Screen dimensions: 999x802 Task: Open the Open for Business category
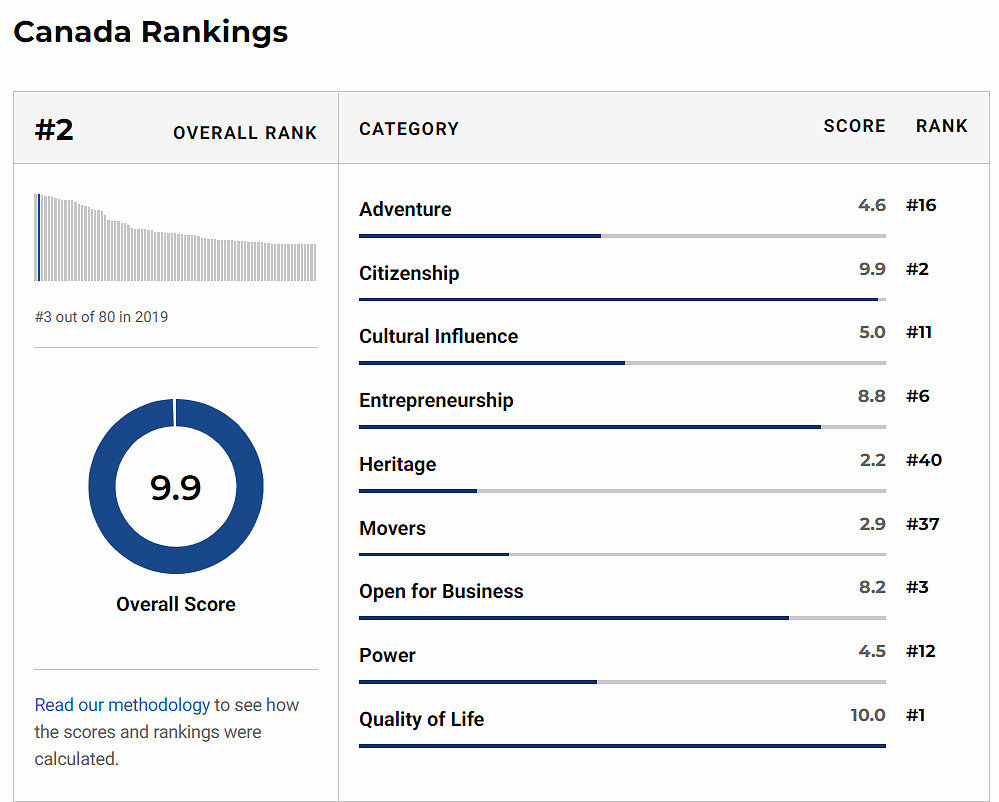point(441,591)
